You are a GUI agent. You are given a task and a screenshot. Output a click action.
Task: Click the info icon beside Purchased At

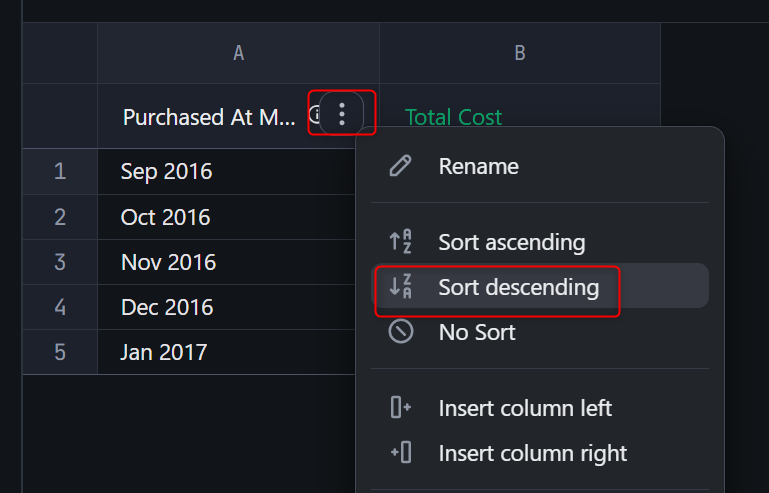click(x=314, y=114)
